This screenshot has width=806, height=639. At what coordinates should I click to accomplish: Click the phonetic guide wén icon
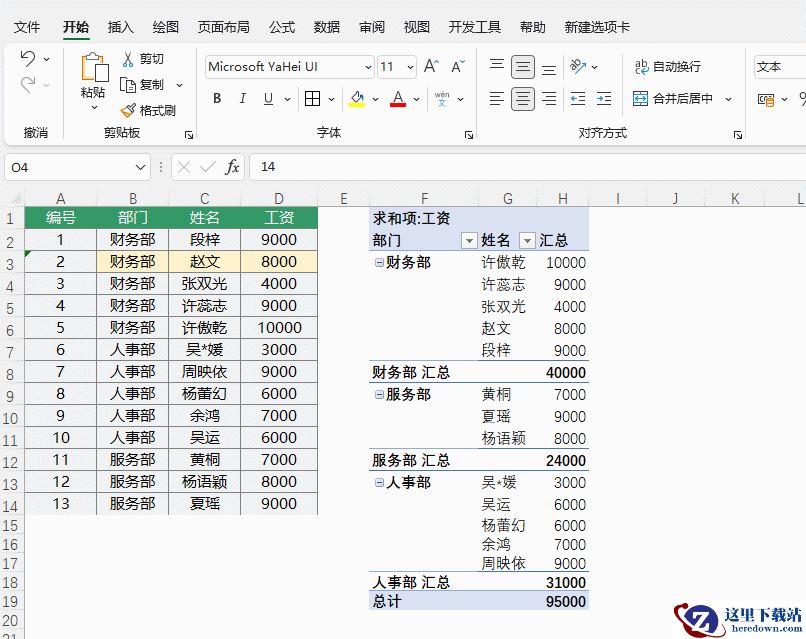tap(442, 98)
